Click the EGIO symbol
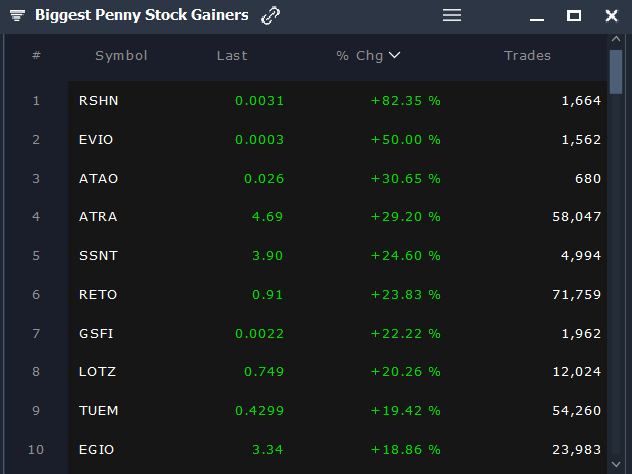The image size is (632, 474). [x=98, y=450]
